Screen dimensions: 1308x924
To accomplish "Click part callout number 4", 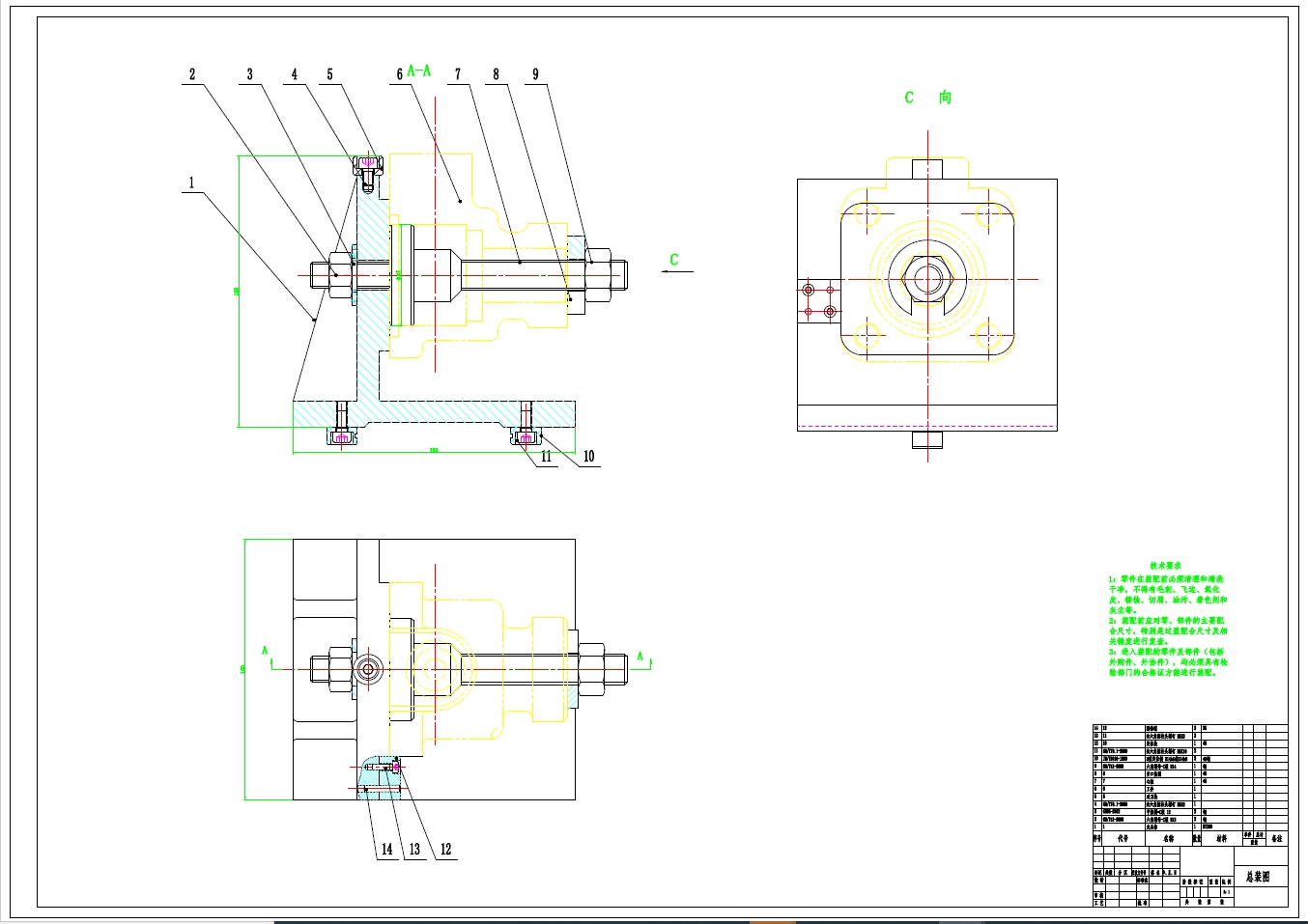I will [295, 74].
